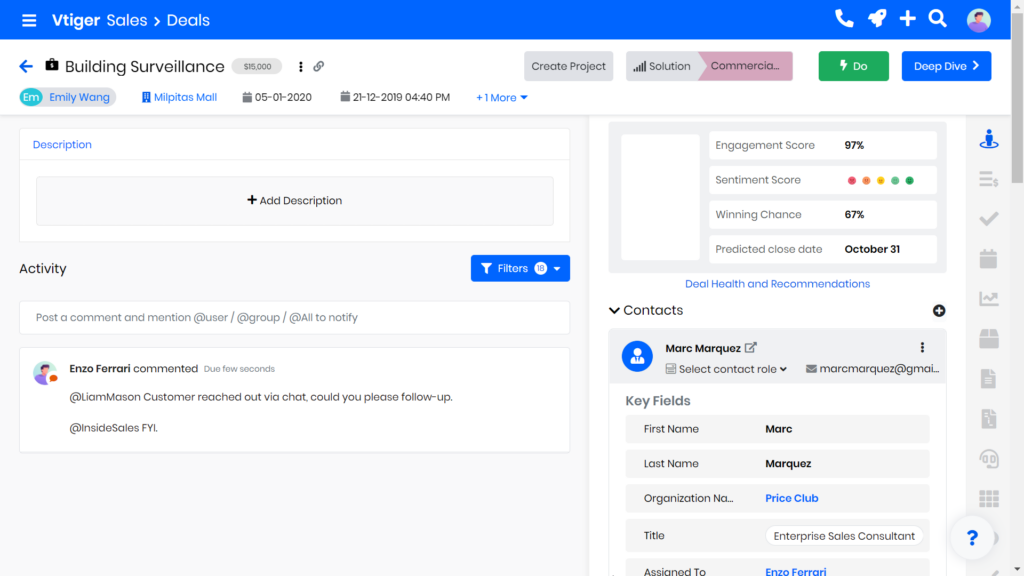Open Deal Health and Recommendations link

(x=777, y=284)
